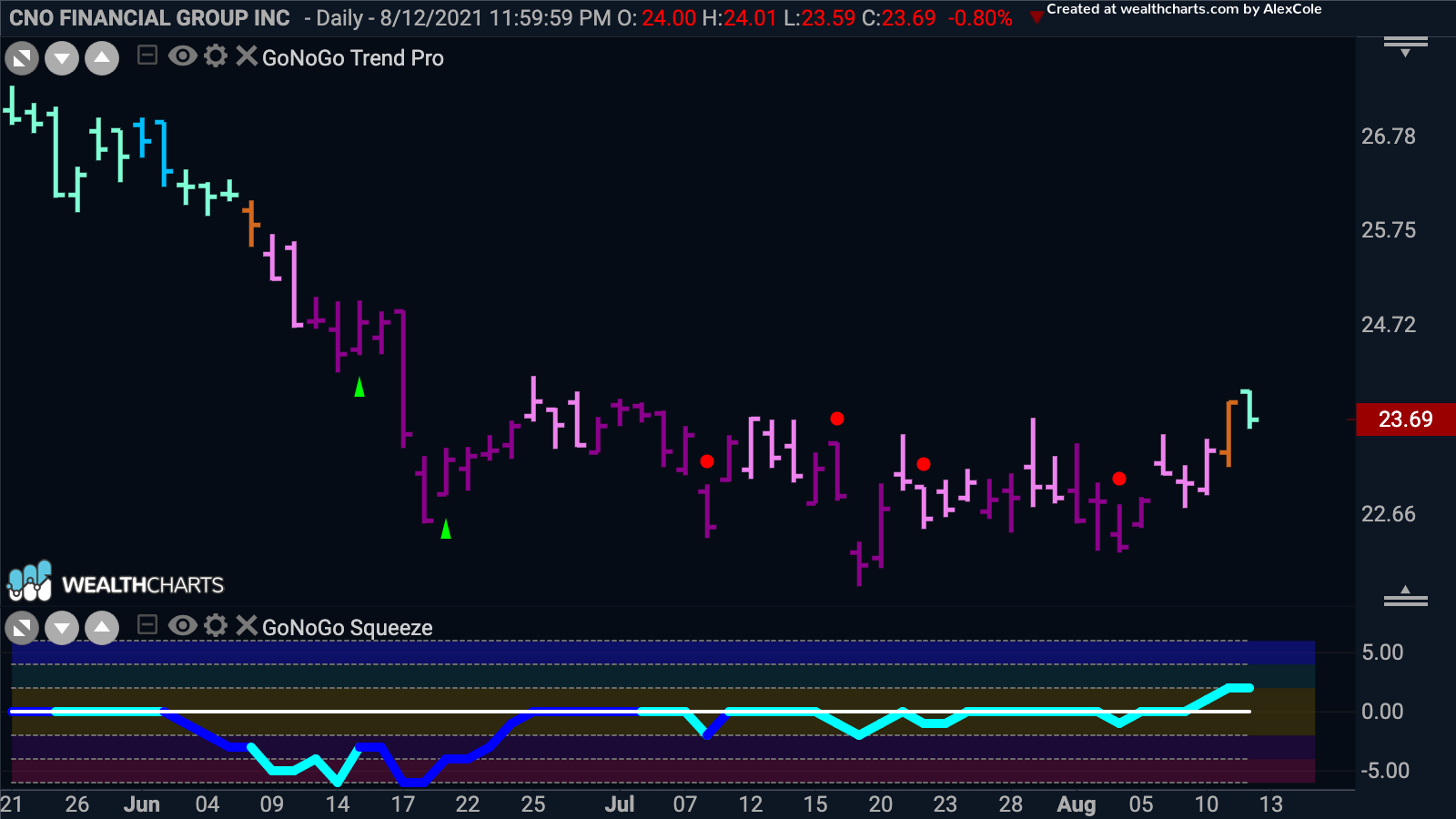
Task: Click the 5.00 squeeze axis label
Action: pos(1382,652)
